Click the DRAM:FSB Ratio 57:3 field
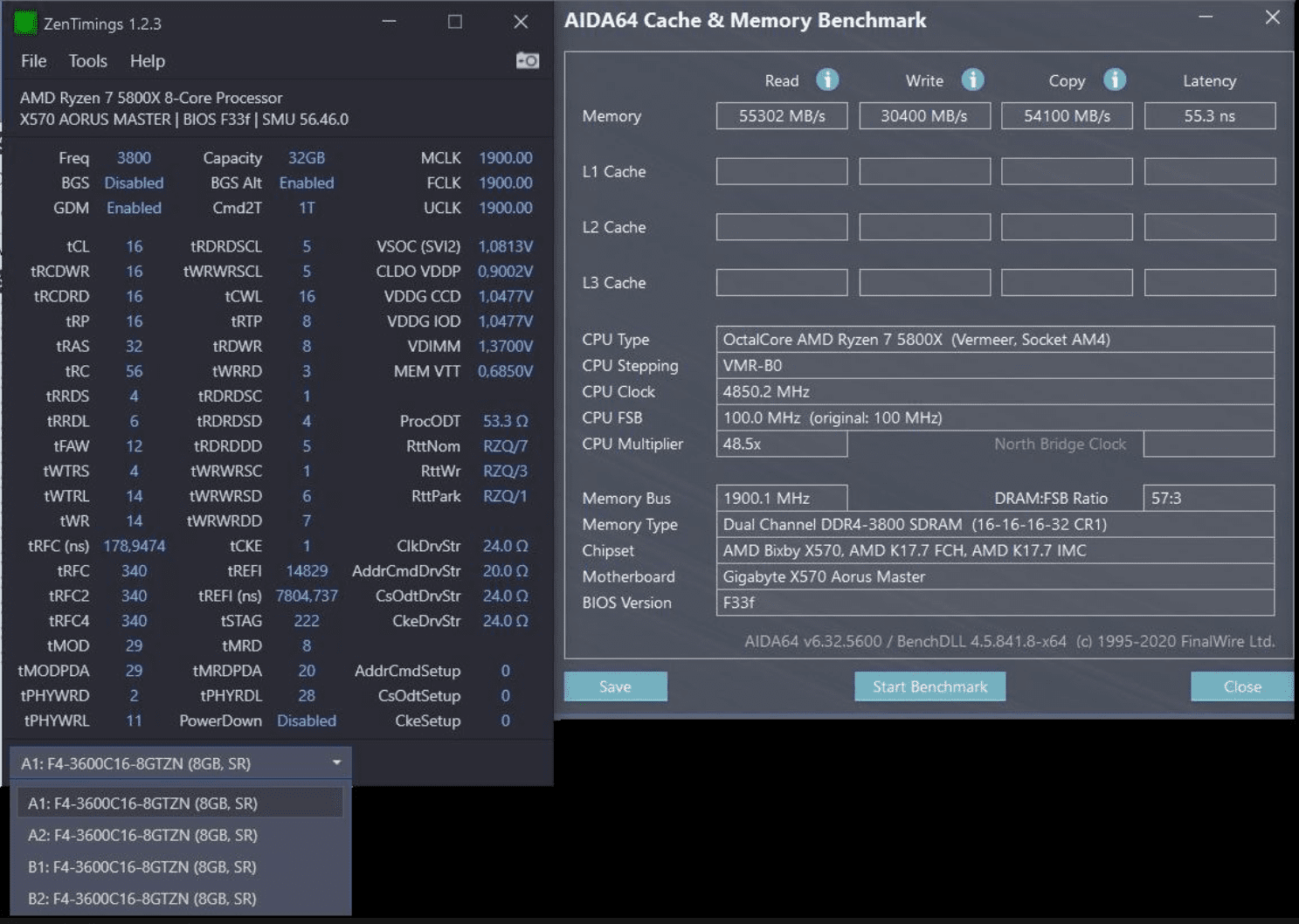The image size is (1299, 924). pyautogui.click(x=1209, y=498)
